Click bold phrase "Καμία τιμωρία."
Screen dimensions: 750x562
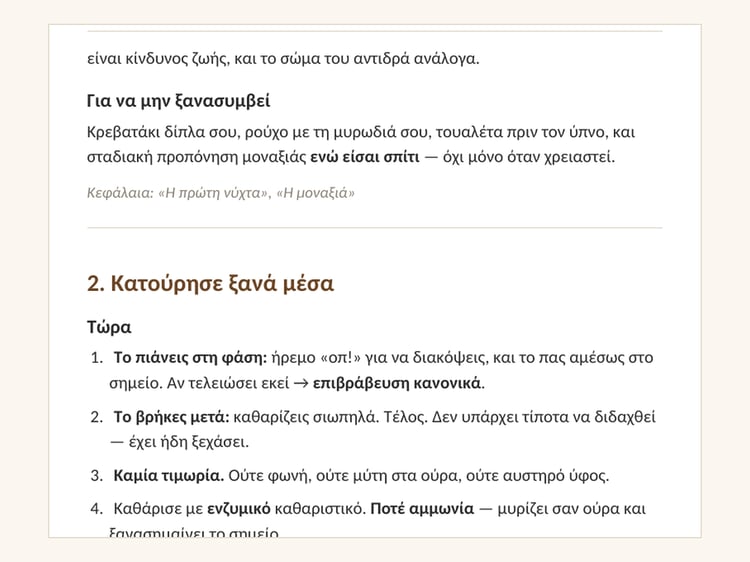click(x=169, y=476)
